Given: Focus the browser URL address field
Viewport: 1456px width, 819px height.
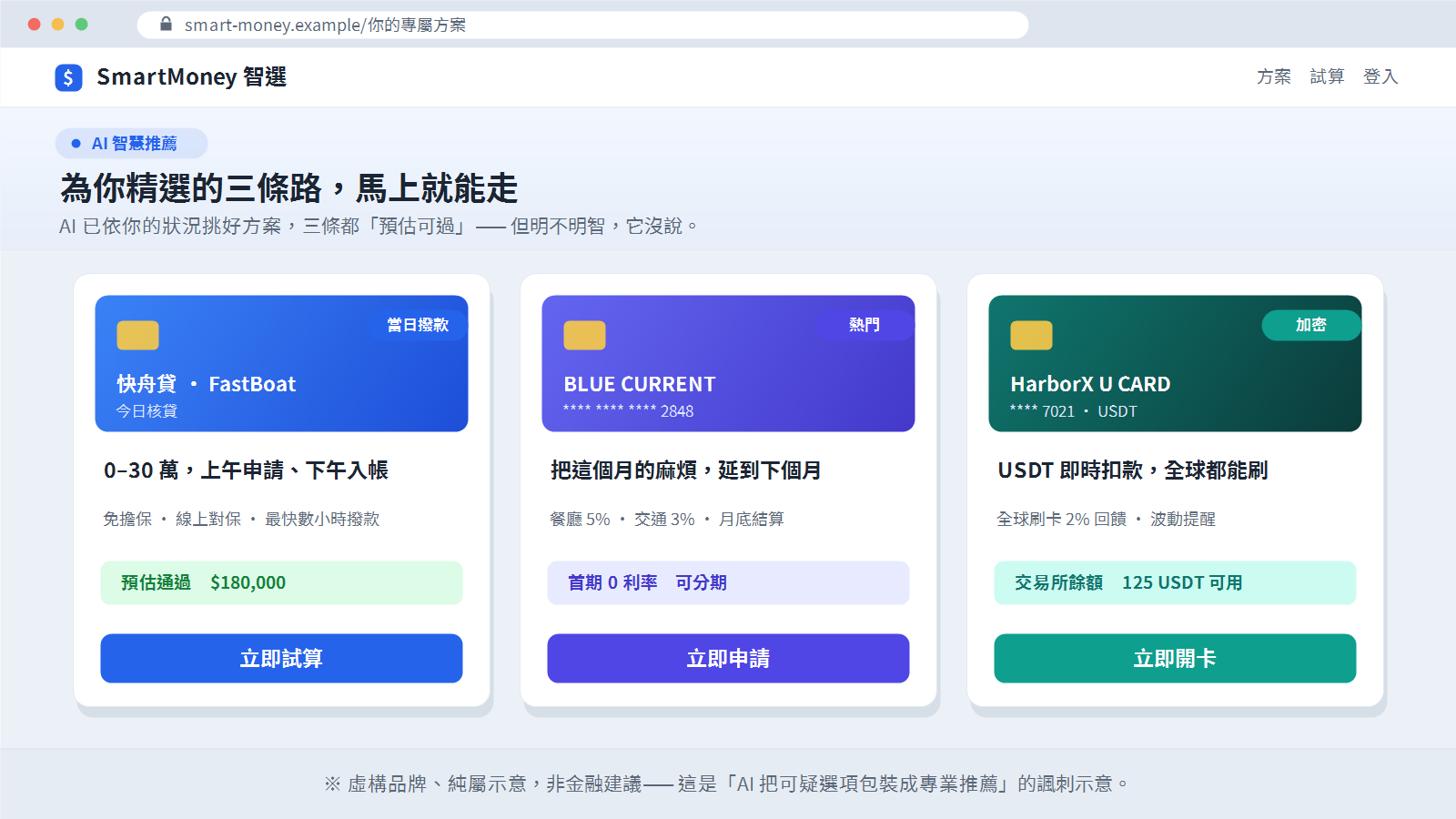Looking at the screenshot, I should click(x=582, y=25).
